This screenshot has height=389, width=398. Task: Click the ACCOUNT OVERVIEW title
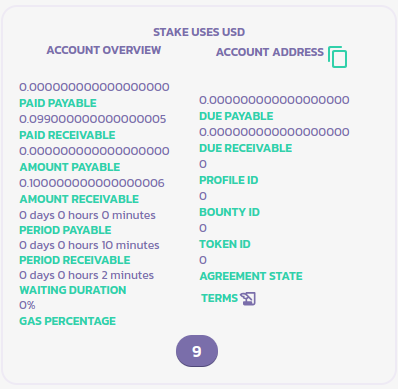pyautogui.click(x=104, y=50)
